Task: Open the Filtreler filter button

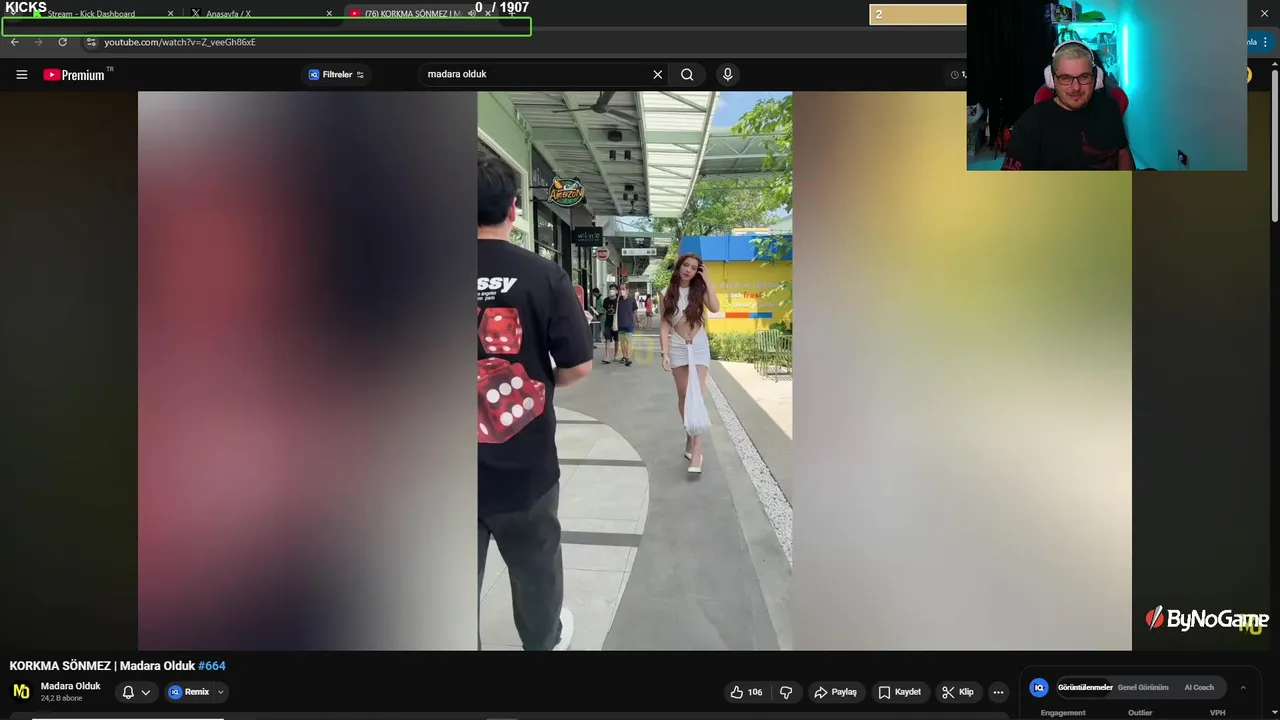Action: tap(336, 74)
